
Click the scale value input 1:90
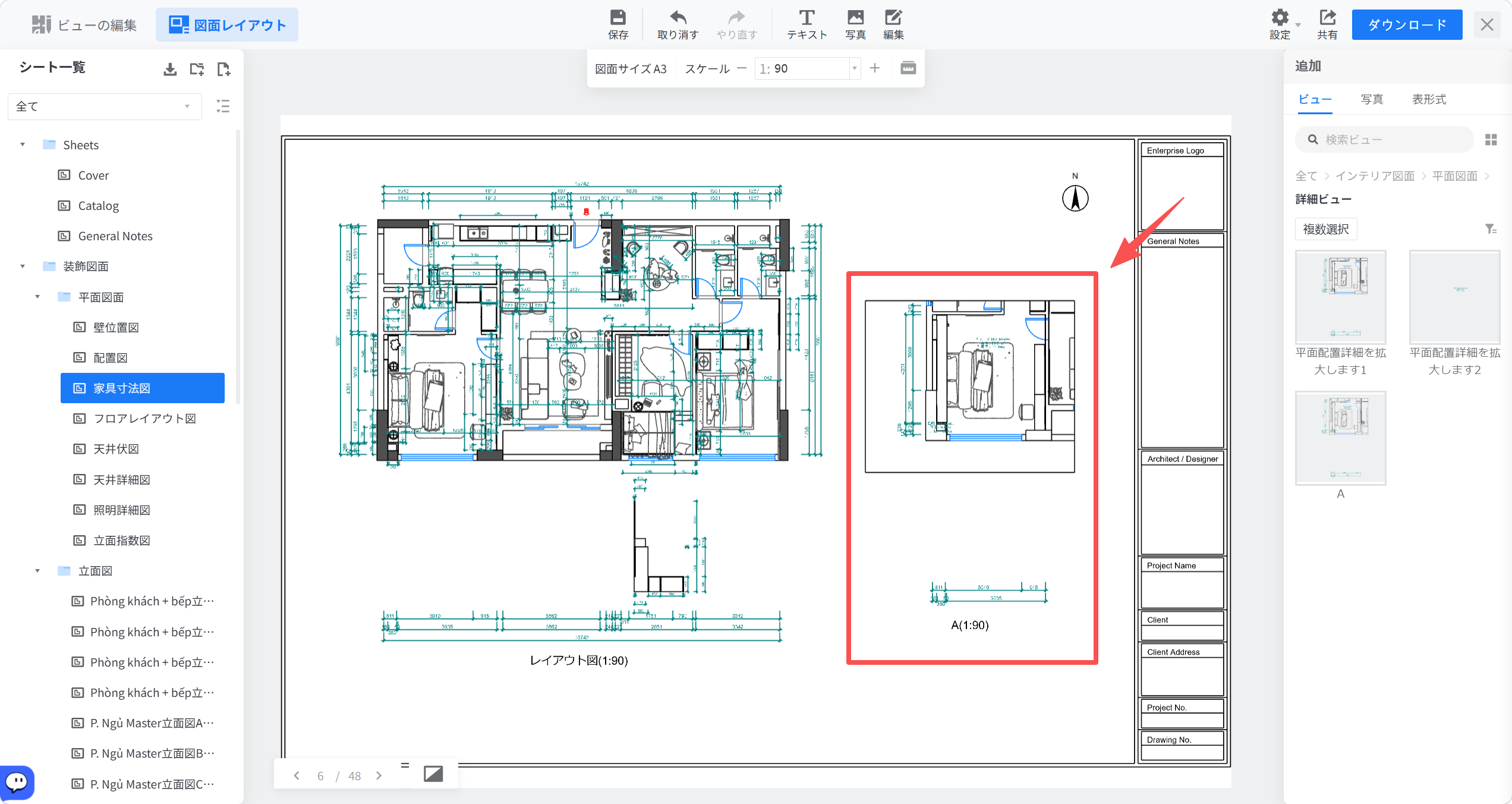point(802,68)
